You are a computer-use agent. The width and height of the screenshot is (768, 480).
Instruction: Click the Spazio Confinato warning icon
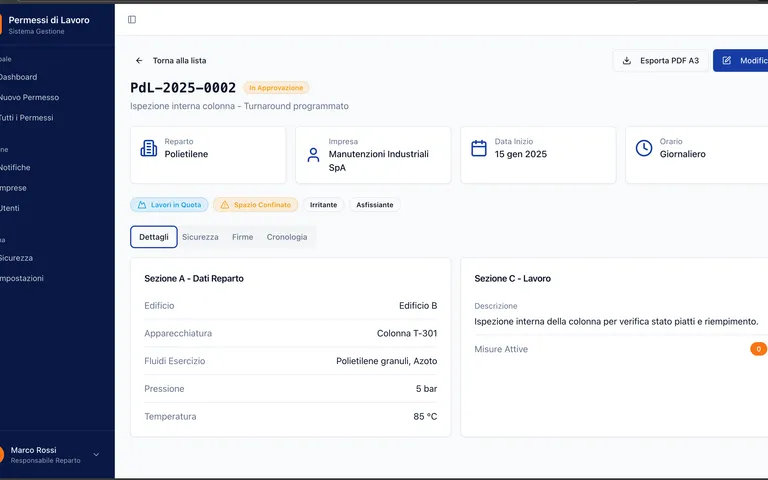[224, 205]
